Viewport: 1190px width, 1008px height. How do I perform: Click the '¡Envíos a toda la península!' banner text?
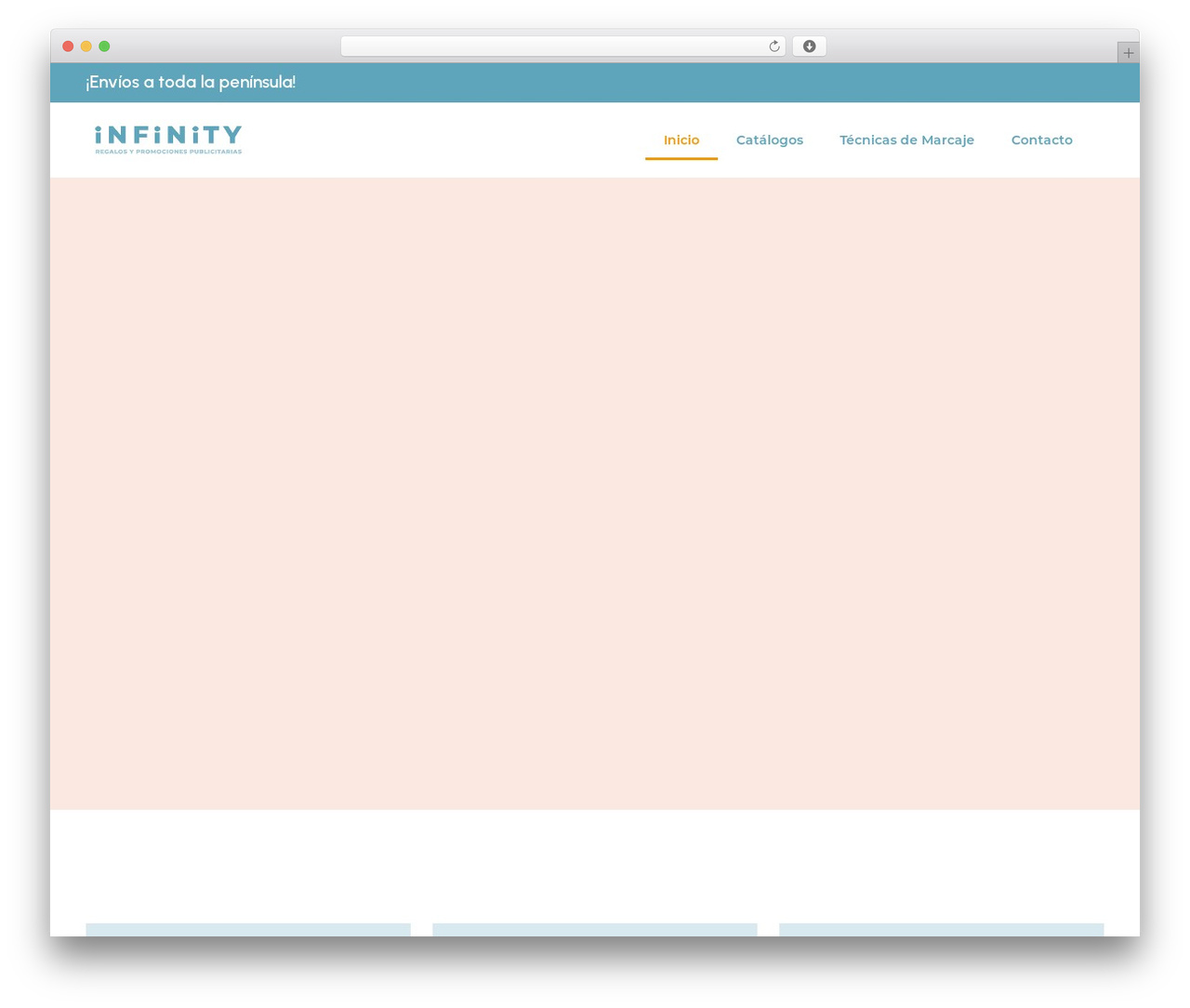(191, 83)
